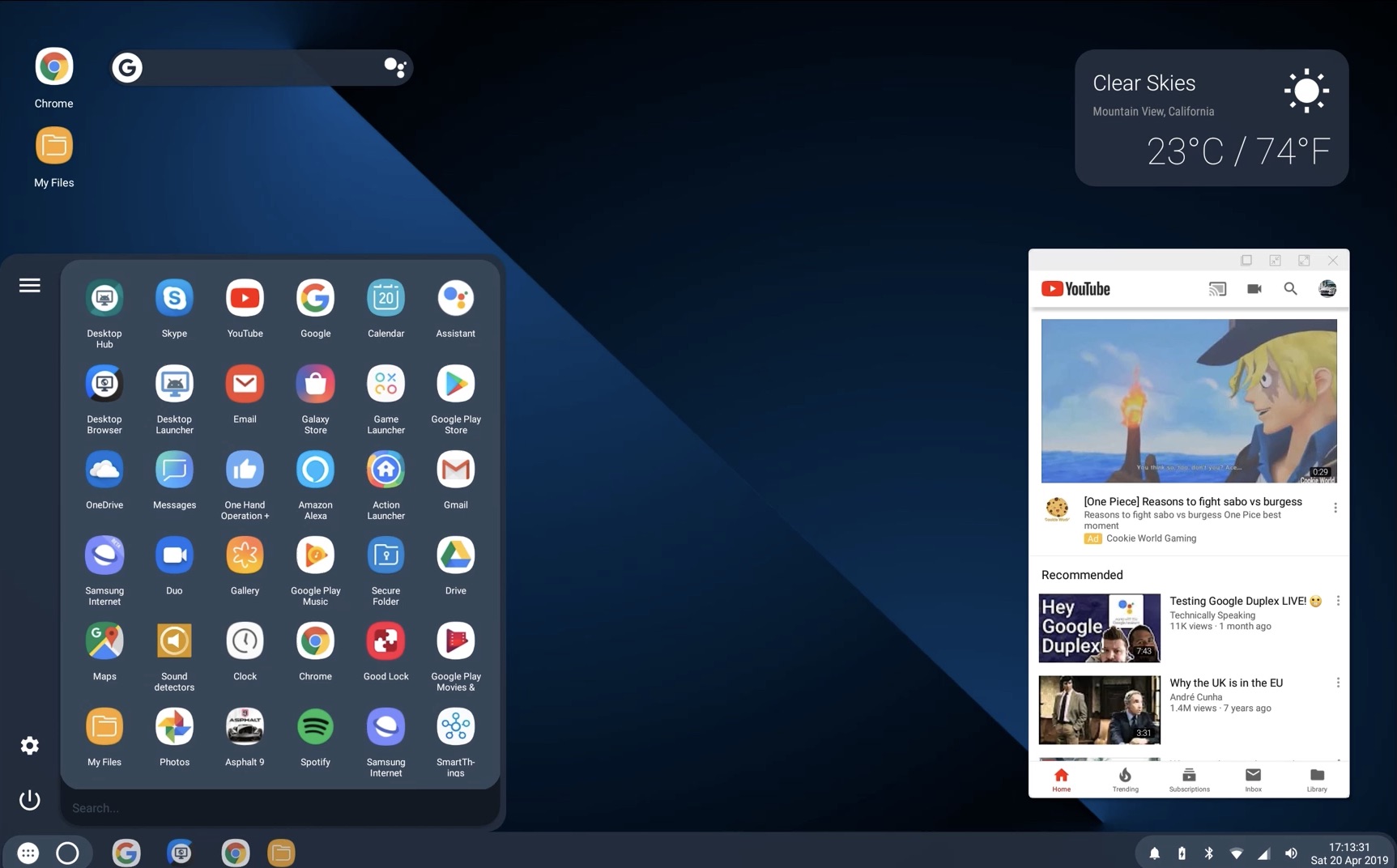Launch Clock app
Viewport: 1397px width, 868px height.
tap(245, 641)
